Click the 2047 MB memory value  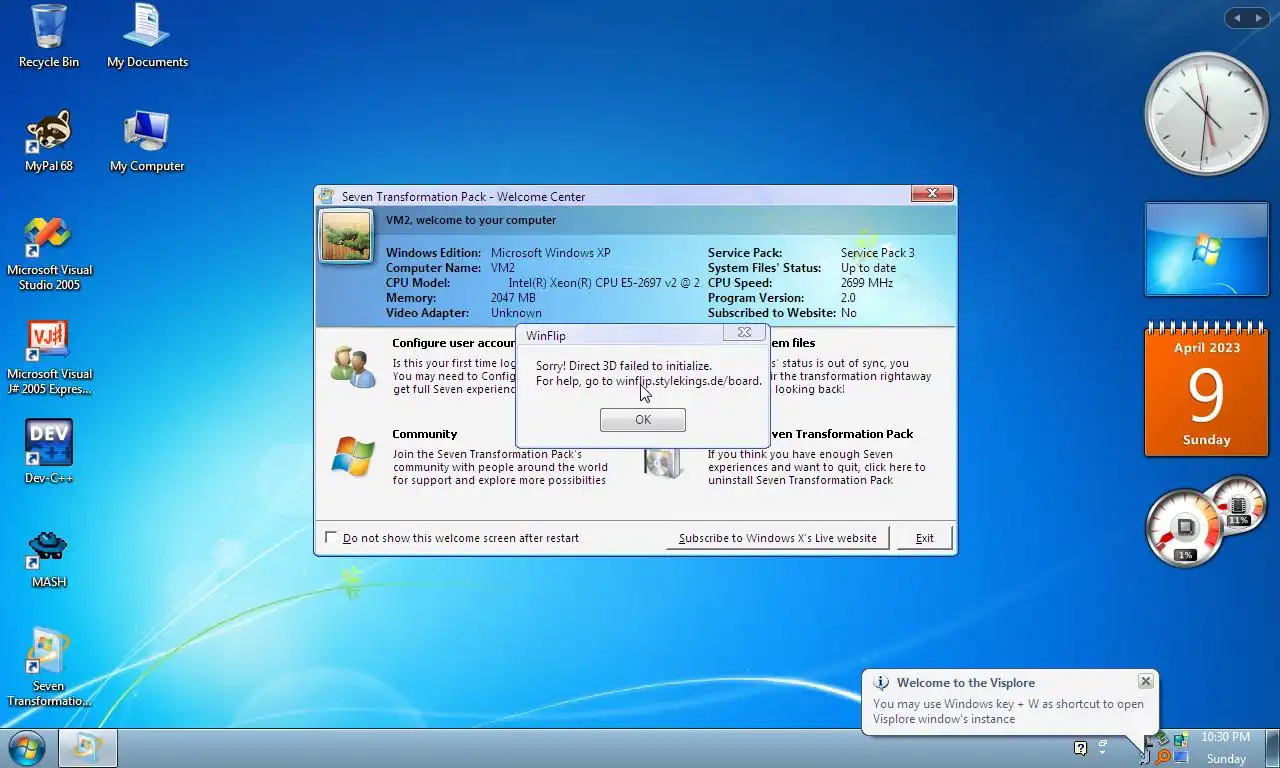pyautogui.click(x=513, y=298)
